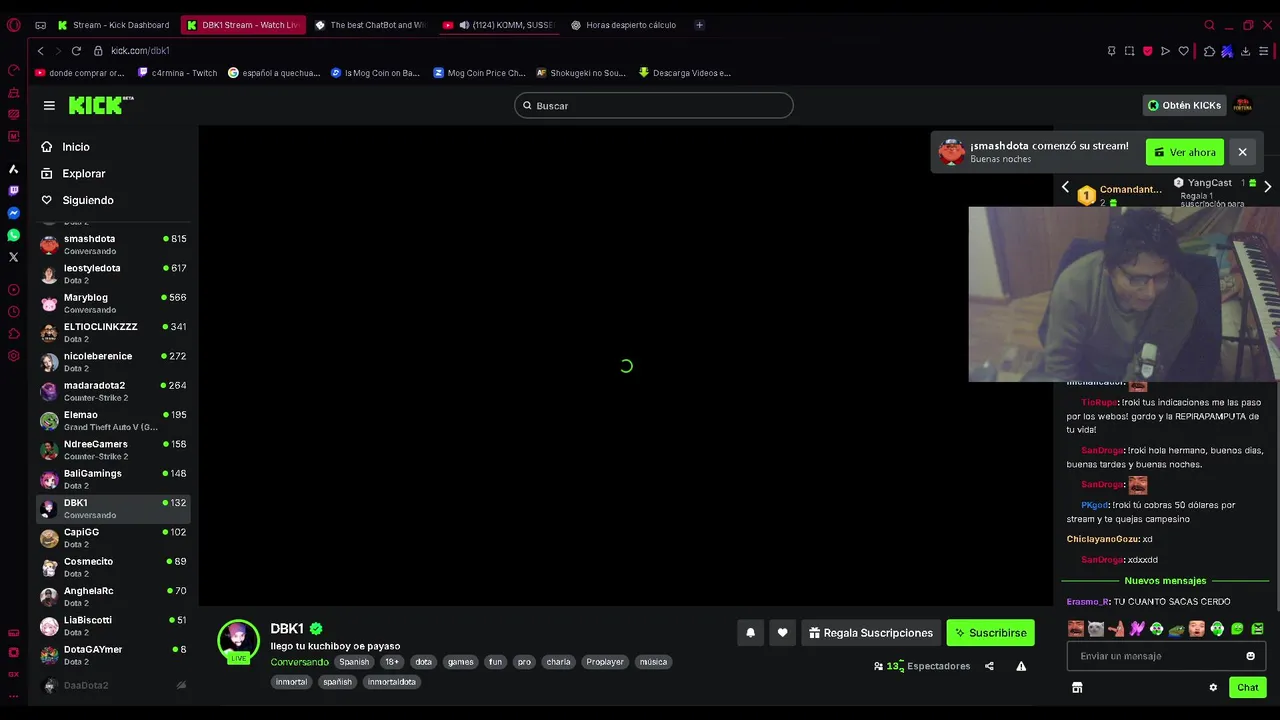
Task: Switch to The best ChatBot tab
Action: [x=369, y=25]
